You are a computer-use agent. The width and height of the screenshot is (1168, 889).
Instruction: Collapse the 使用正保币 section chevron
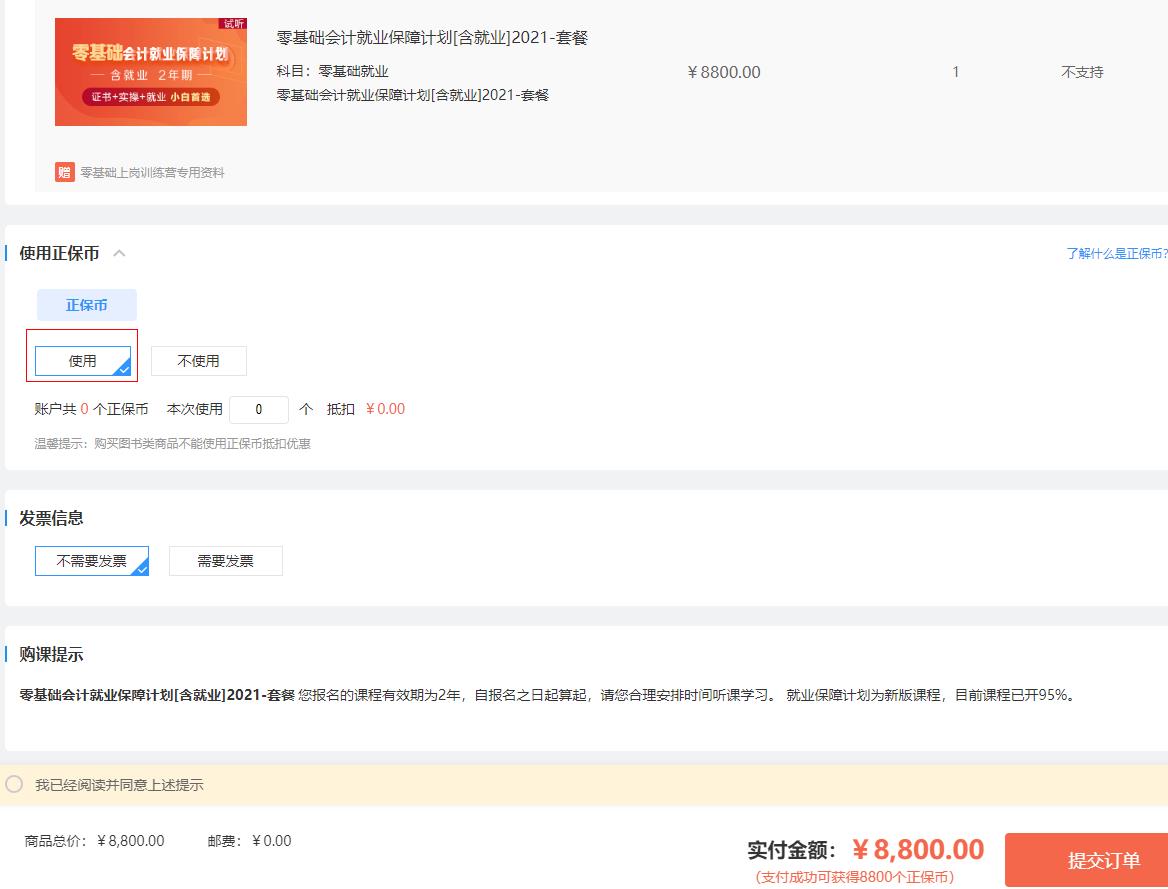[x=120, y=254]
